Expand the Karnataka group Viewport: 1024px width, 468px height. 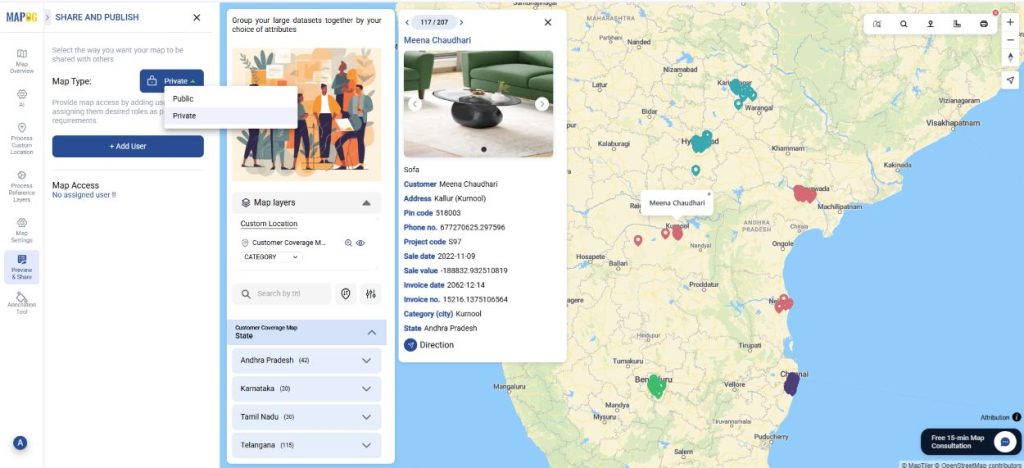307,388
